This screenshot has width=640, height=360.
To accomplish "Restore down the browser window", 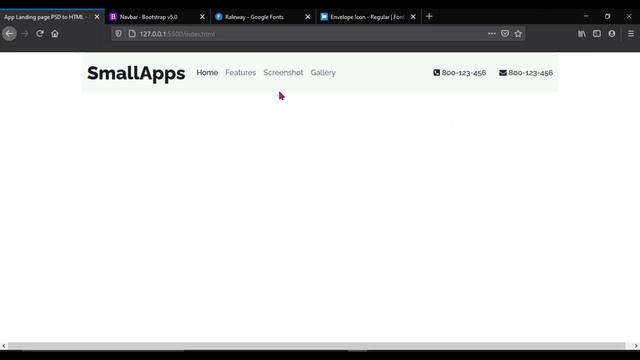I will point(607,16).
